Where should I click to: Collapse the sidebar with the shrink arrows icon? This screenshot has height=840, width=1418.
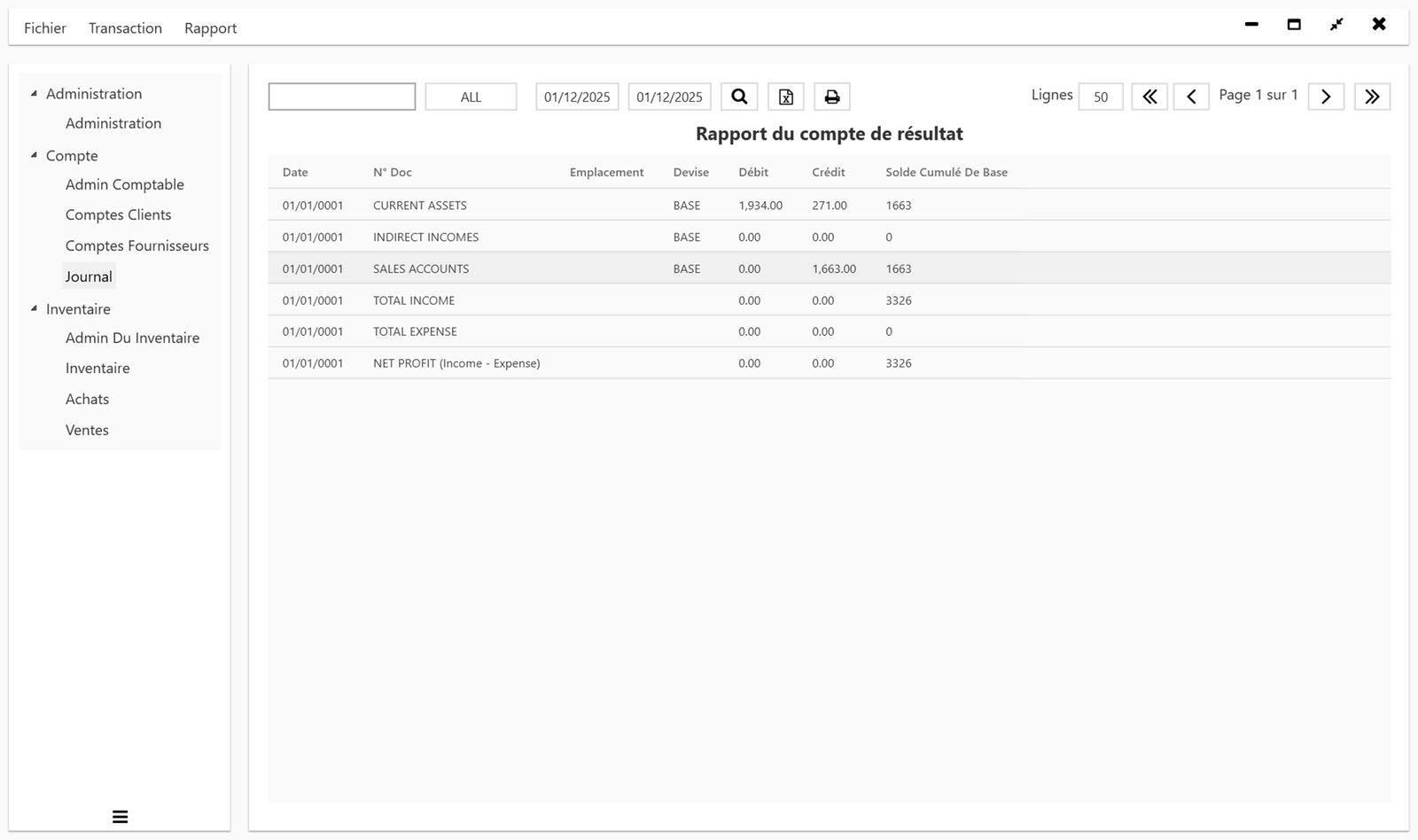[1336, 25]
